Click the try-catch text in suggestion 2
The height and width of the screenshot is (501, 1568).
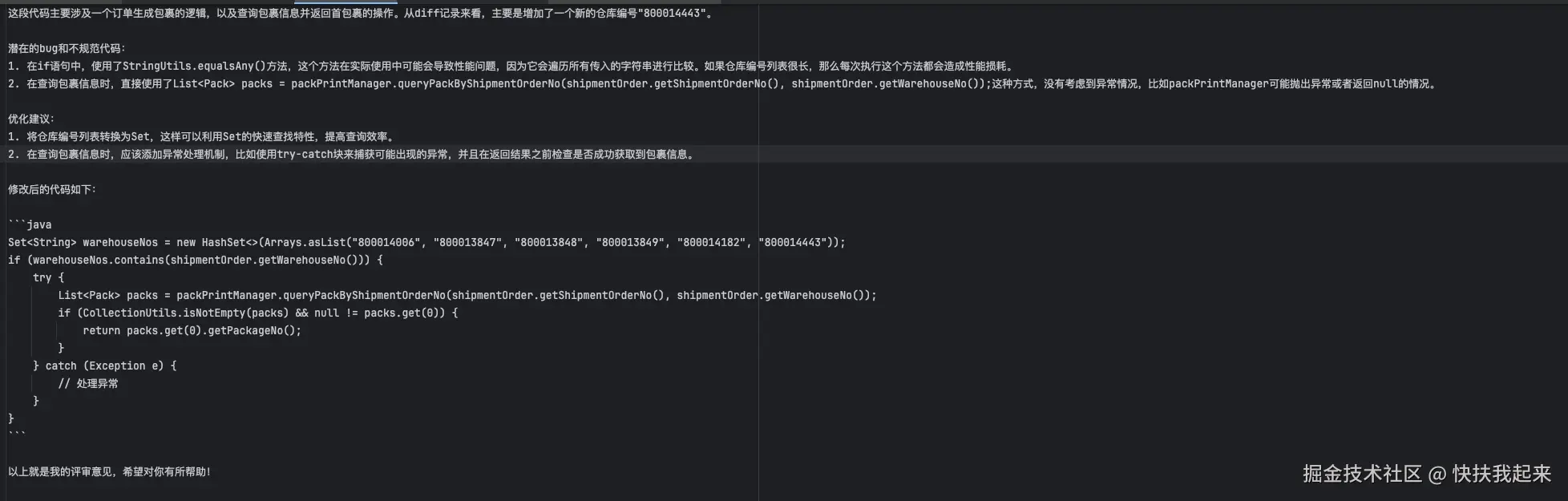point(305,155)
